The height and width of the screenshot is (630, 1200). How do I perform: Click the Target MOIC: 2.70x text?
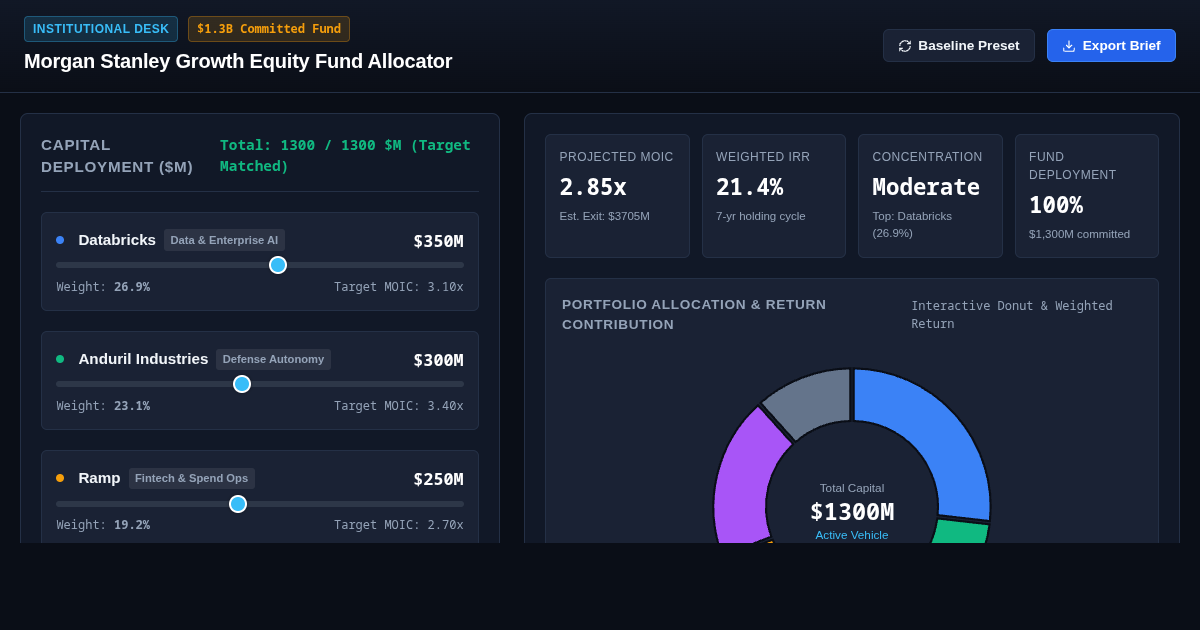[x=399, y=525]
